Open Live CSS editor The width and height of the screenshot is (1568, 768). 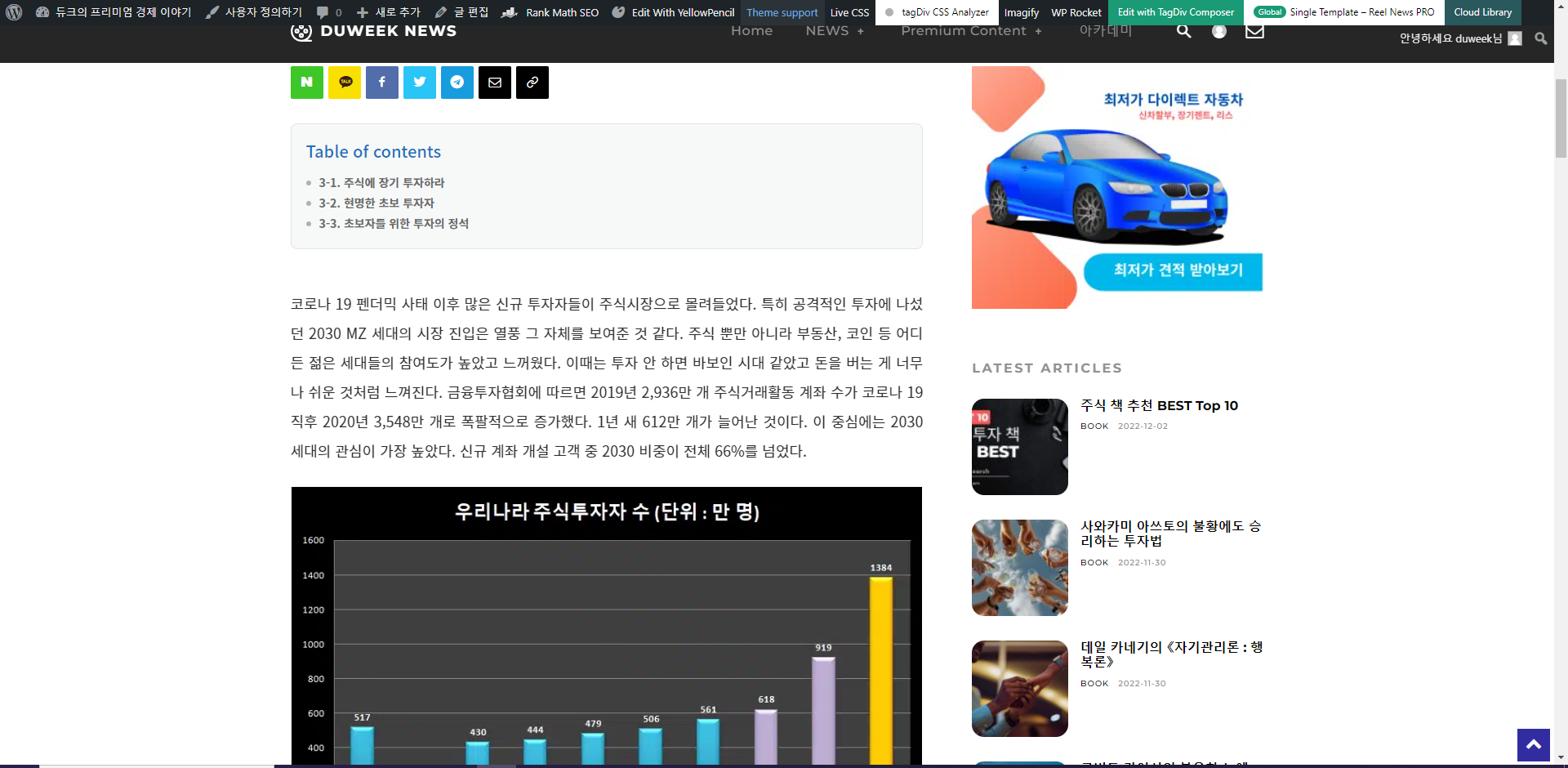[x=849, y=12]
